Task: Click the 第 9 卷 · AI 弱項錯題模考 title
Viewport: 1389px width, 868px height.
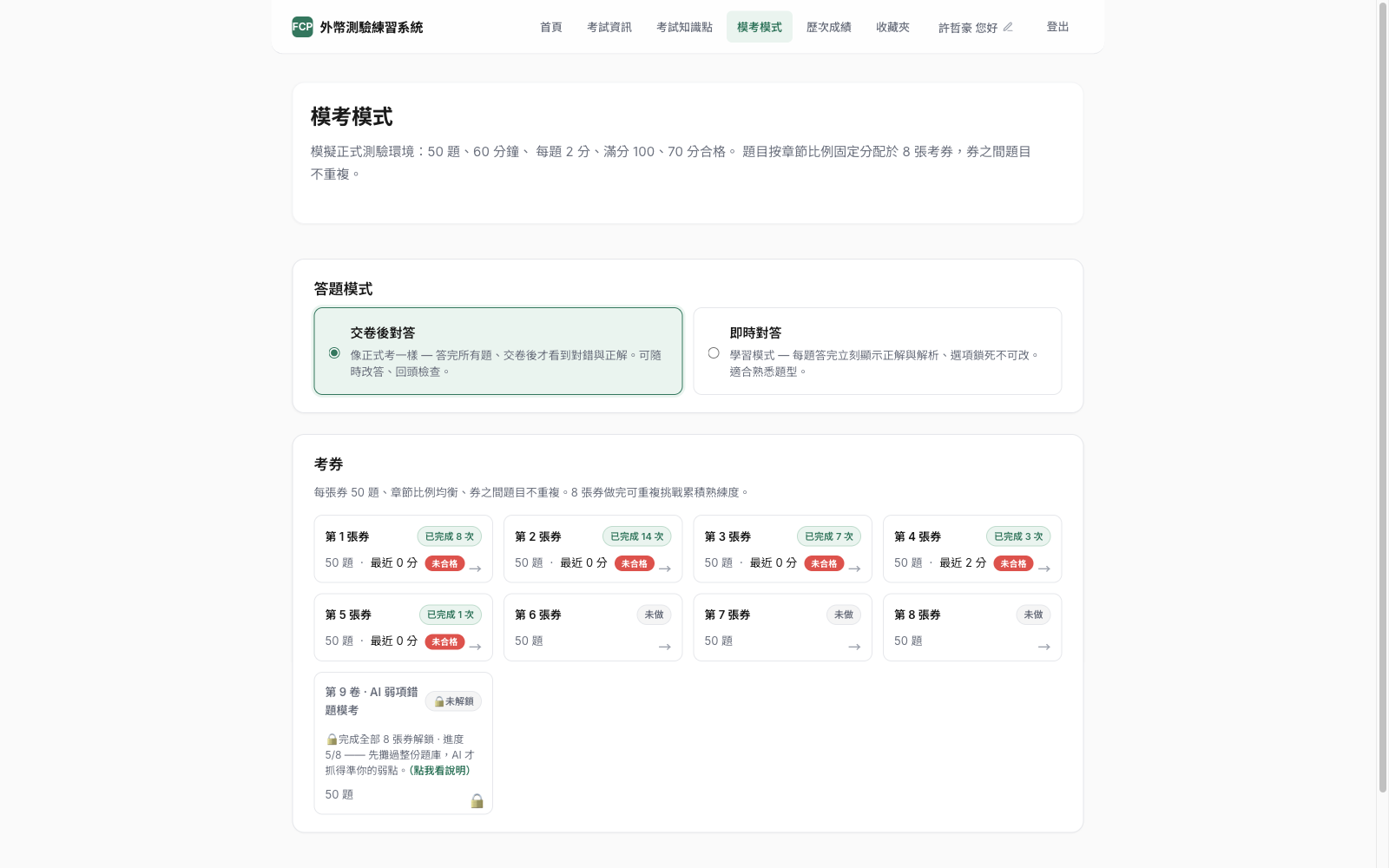Action: (x=372, y=701)
